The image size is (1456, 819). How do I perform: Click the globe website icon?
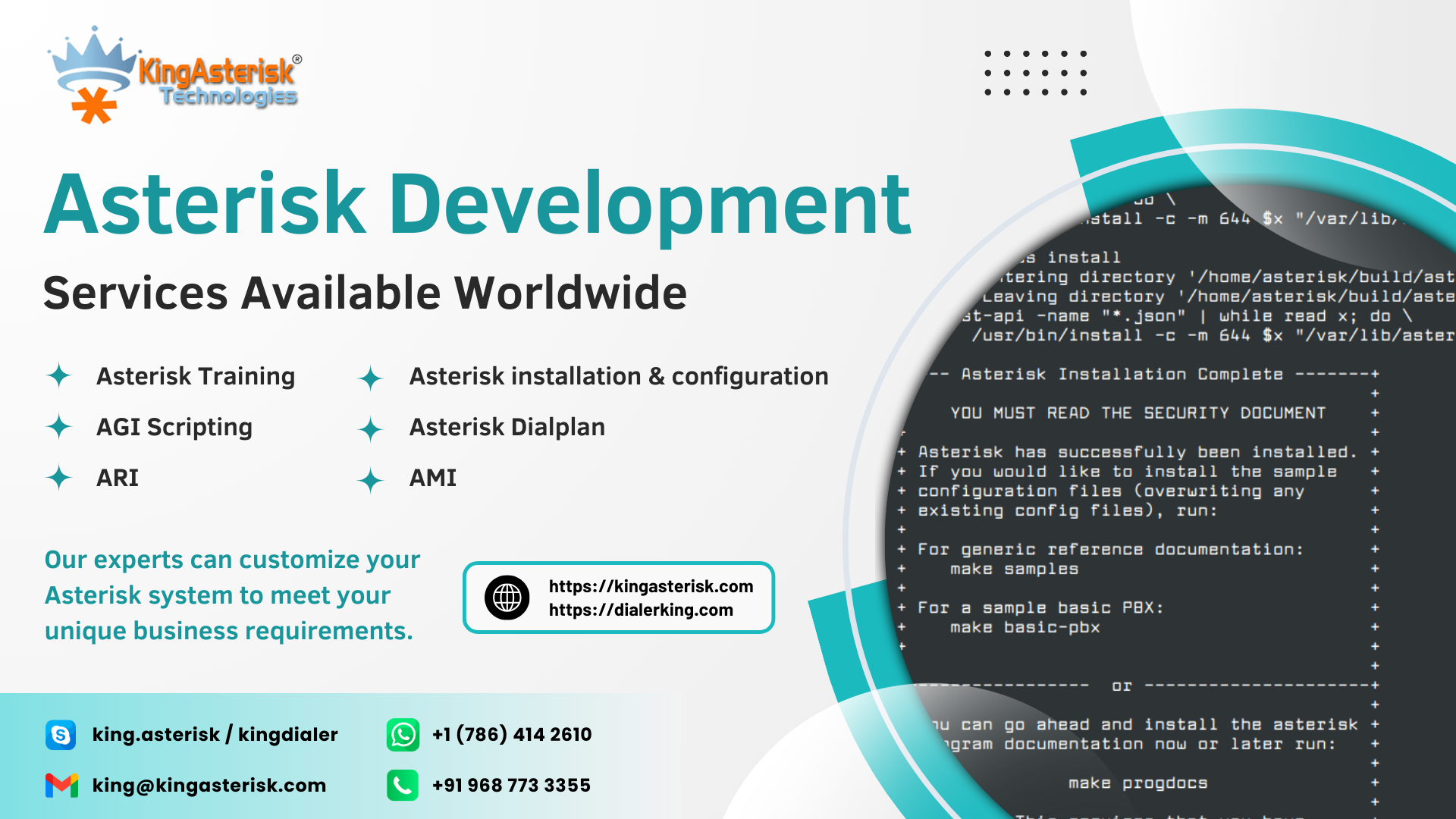point(507,598)
